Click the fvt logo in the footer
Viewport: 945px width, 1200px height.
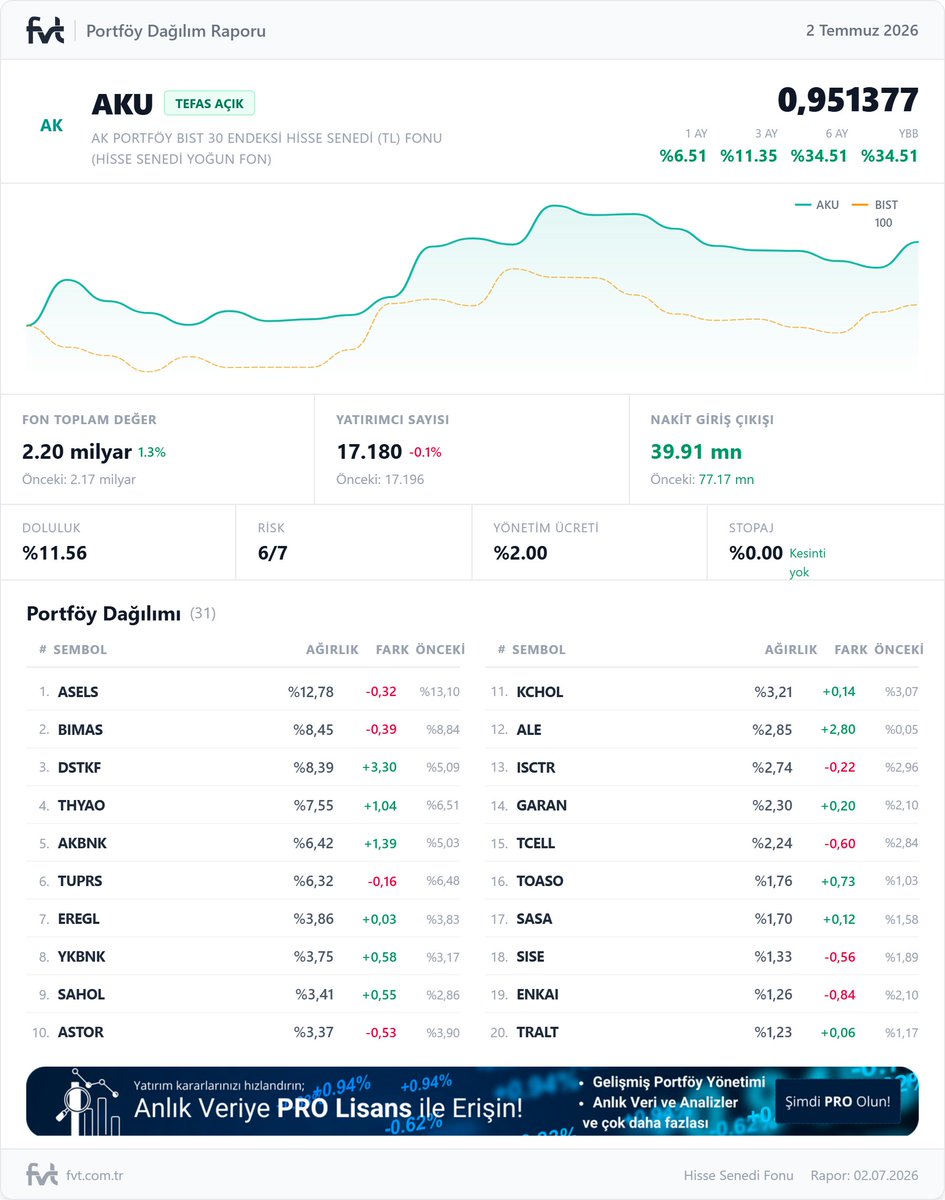click(x=41, y=1175)
